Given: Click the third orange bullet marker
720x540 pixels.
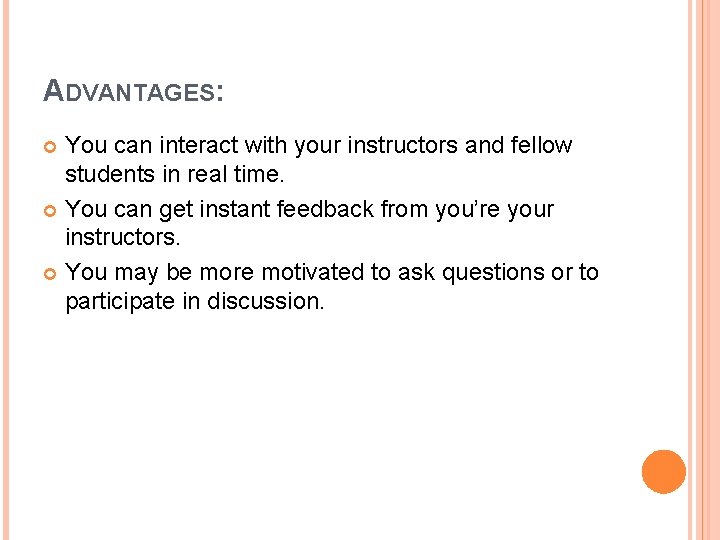Looking at the screenshot, I should [x=50, y=274].
